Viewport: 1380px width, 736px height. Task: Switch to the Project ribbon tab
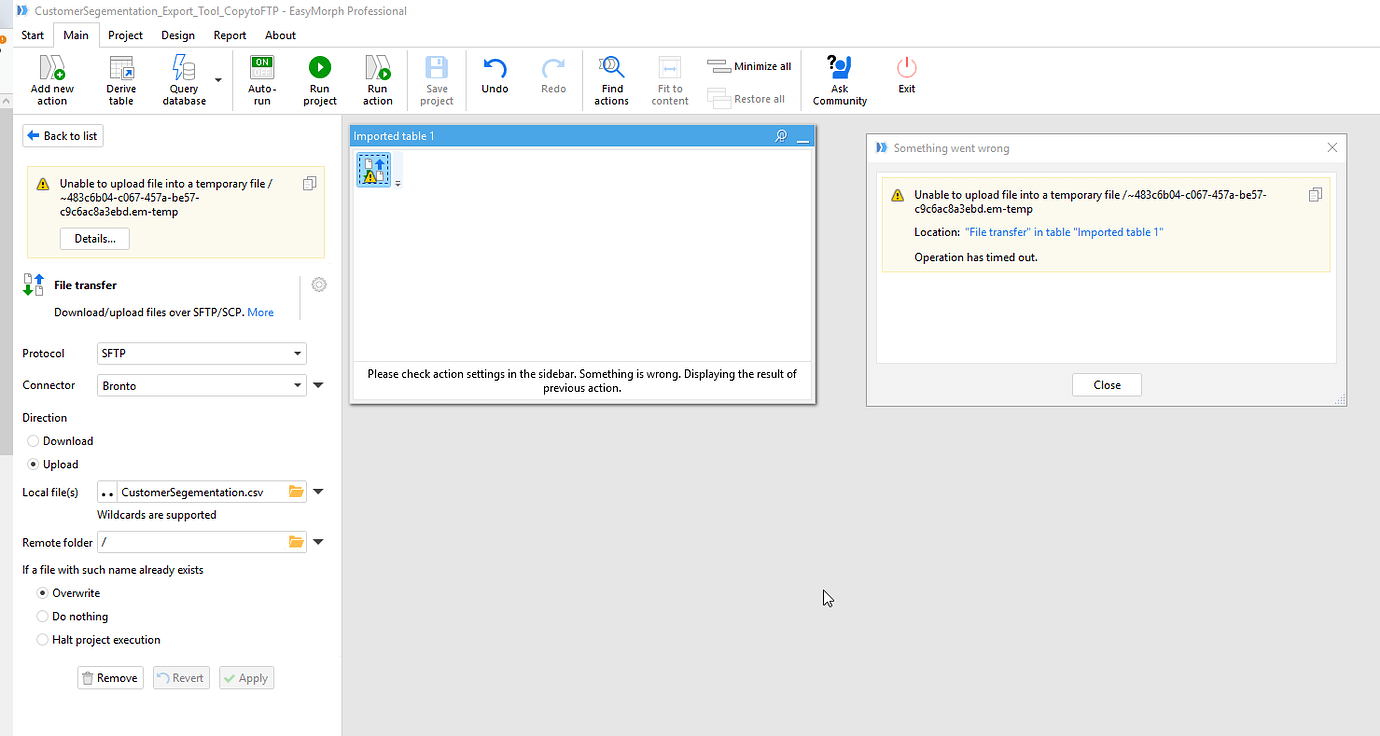point(126,35)
